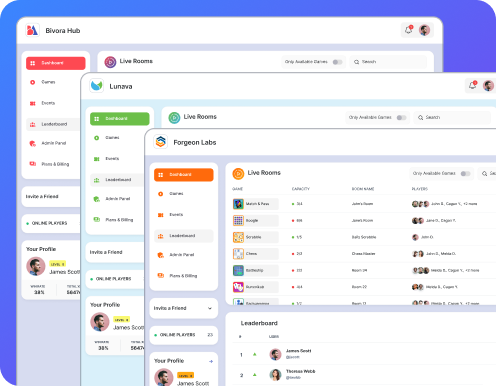Click "Room 22" room name

click(x=359, y=287)
